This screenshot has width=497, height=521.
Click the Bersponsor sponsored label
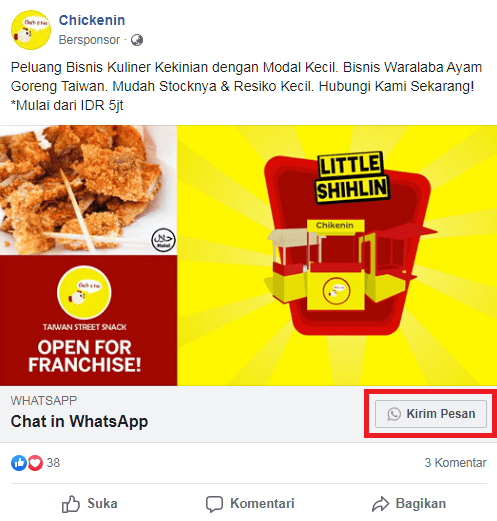(89, 40)
